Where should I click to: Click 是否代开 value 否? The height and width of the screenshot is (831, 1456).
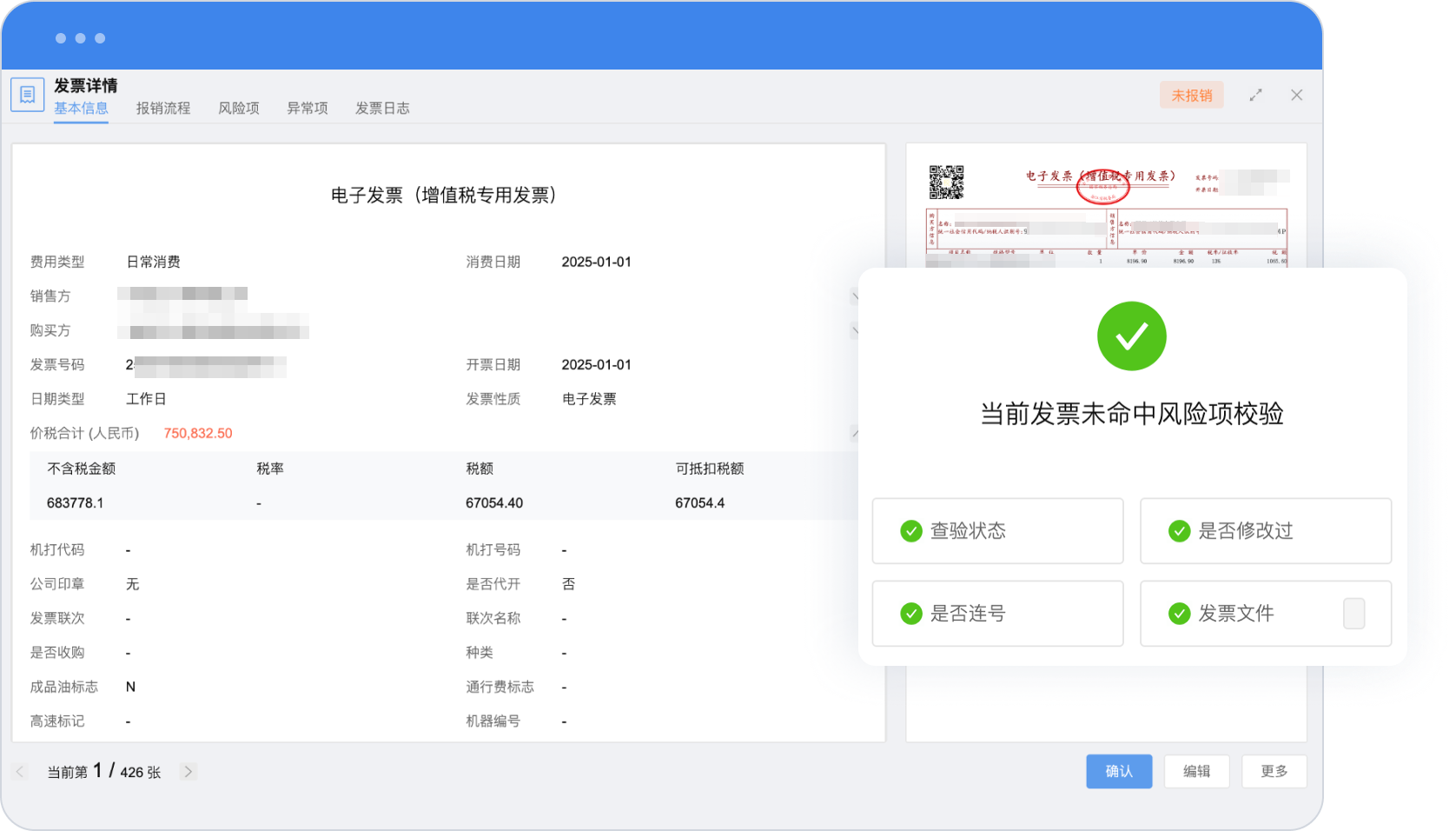coord(568,584)
